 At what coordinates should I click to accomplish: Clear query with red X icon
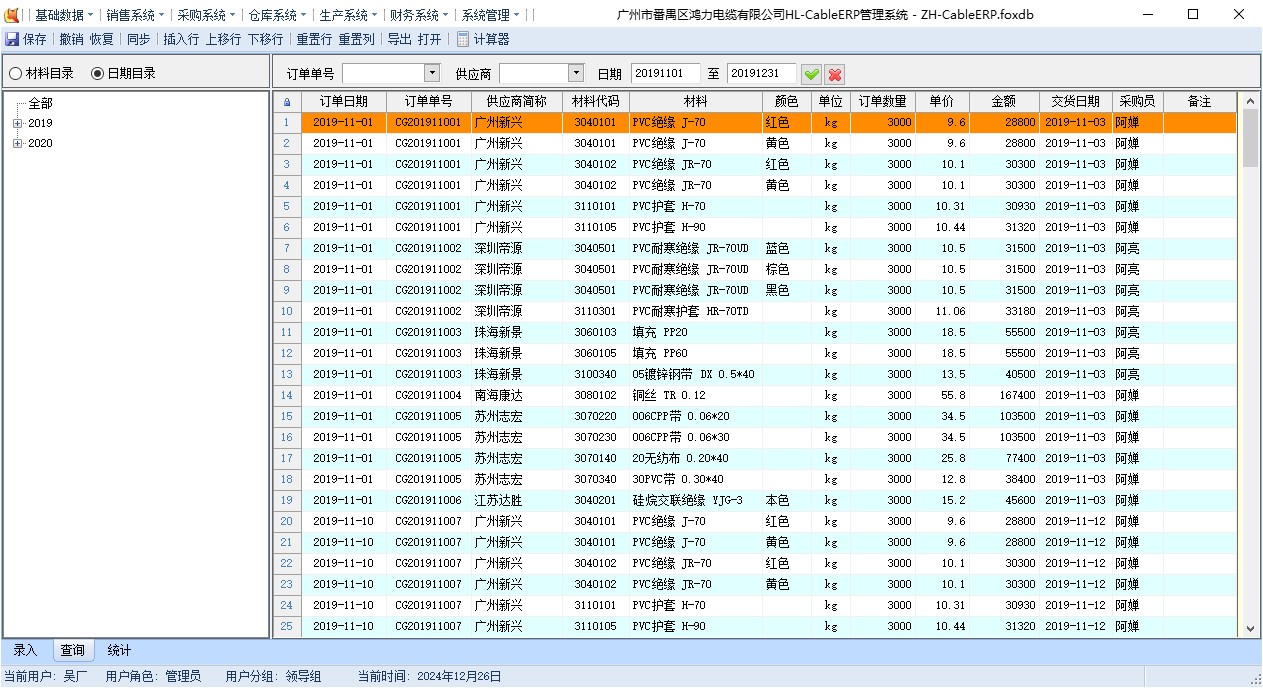coord(835,74)
